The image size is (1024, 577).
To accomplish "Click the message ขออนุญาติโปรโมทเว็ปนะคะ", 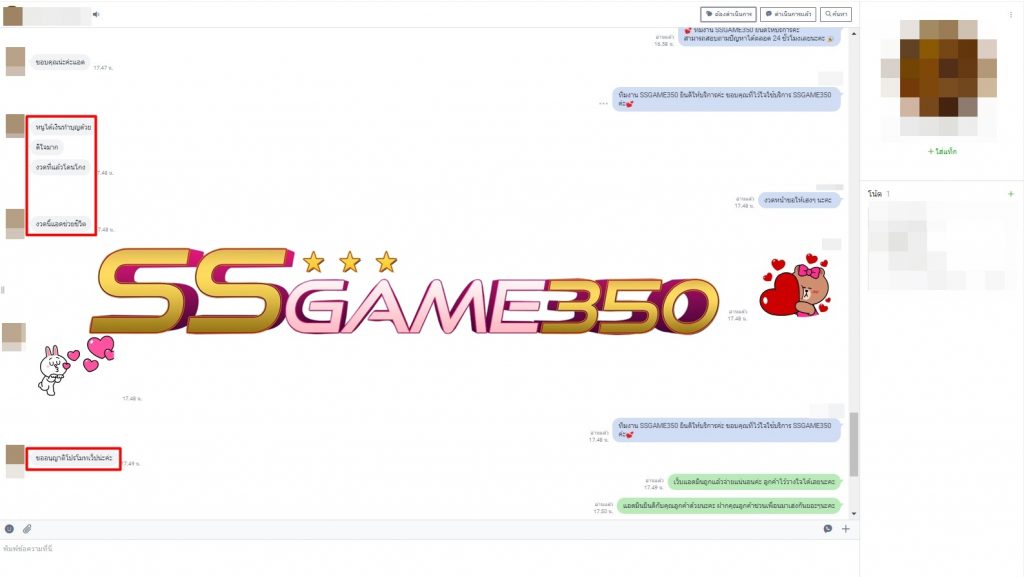I will point(74,458).
